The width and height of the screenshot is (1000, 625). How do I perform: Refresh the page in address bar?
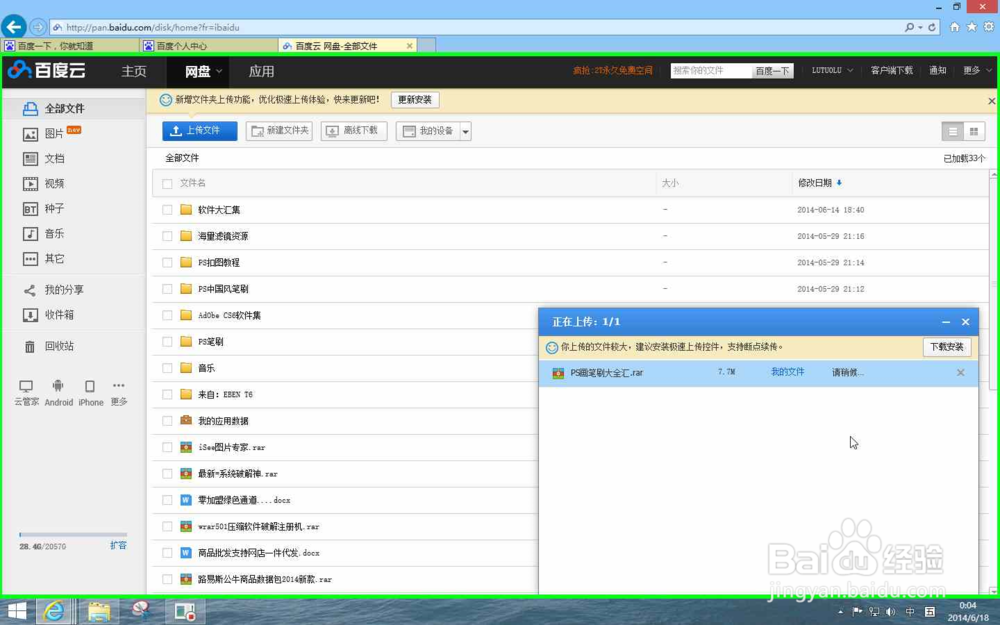click(x=932, y=27)
